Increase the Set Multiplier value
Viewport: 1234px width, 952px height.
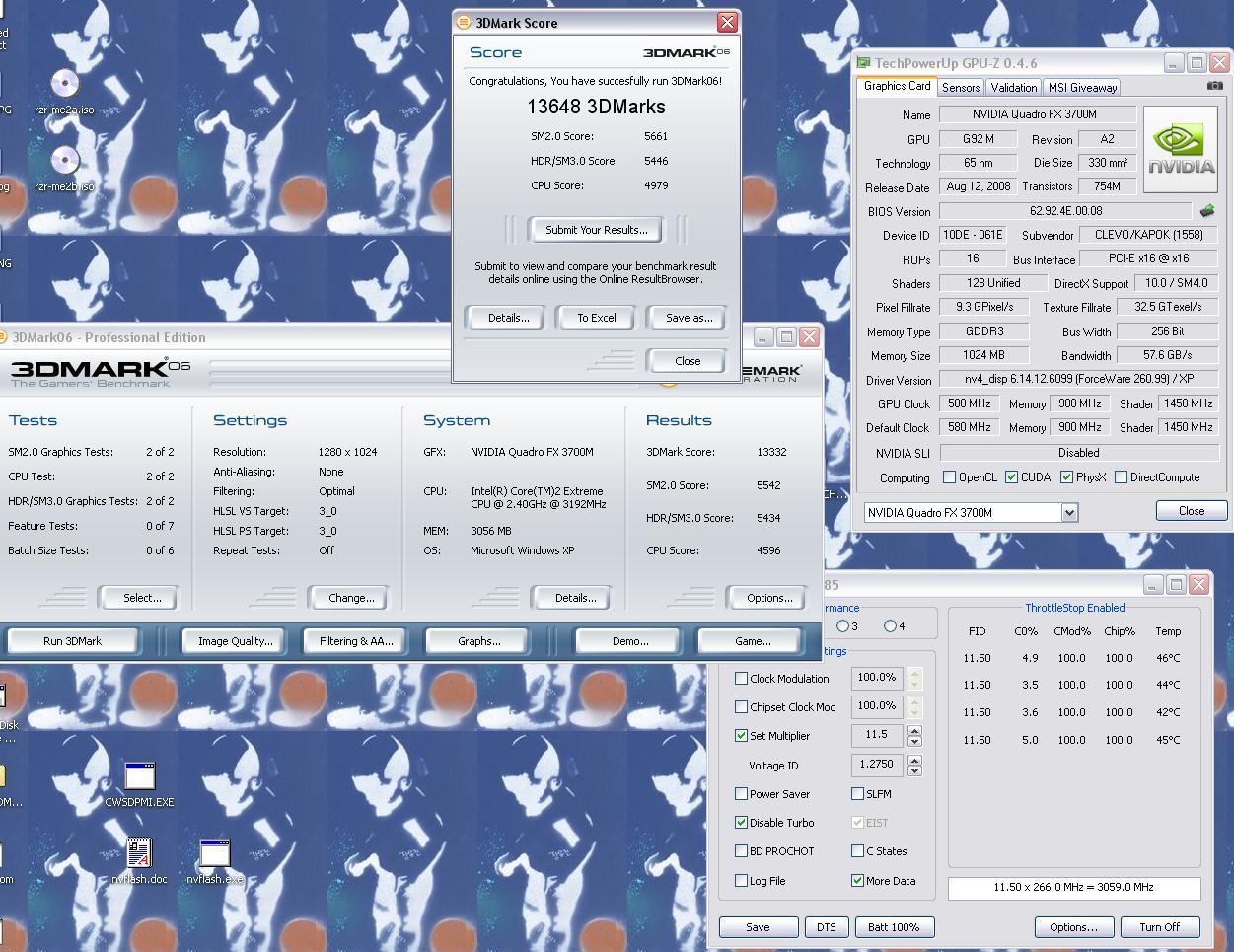(x=914, y=731)
